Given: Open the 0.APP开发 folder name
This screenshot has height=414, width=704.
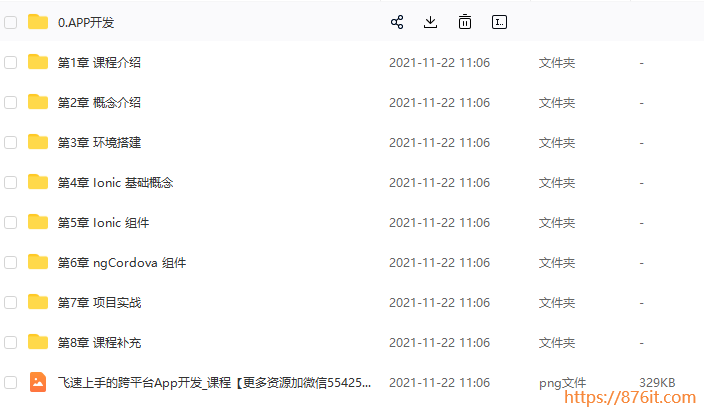Looking at the screenshot, I should (x=86, y=22).
